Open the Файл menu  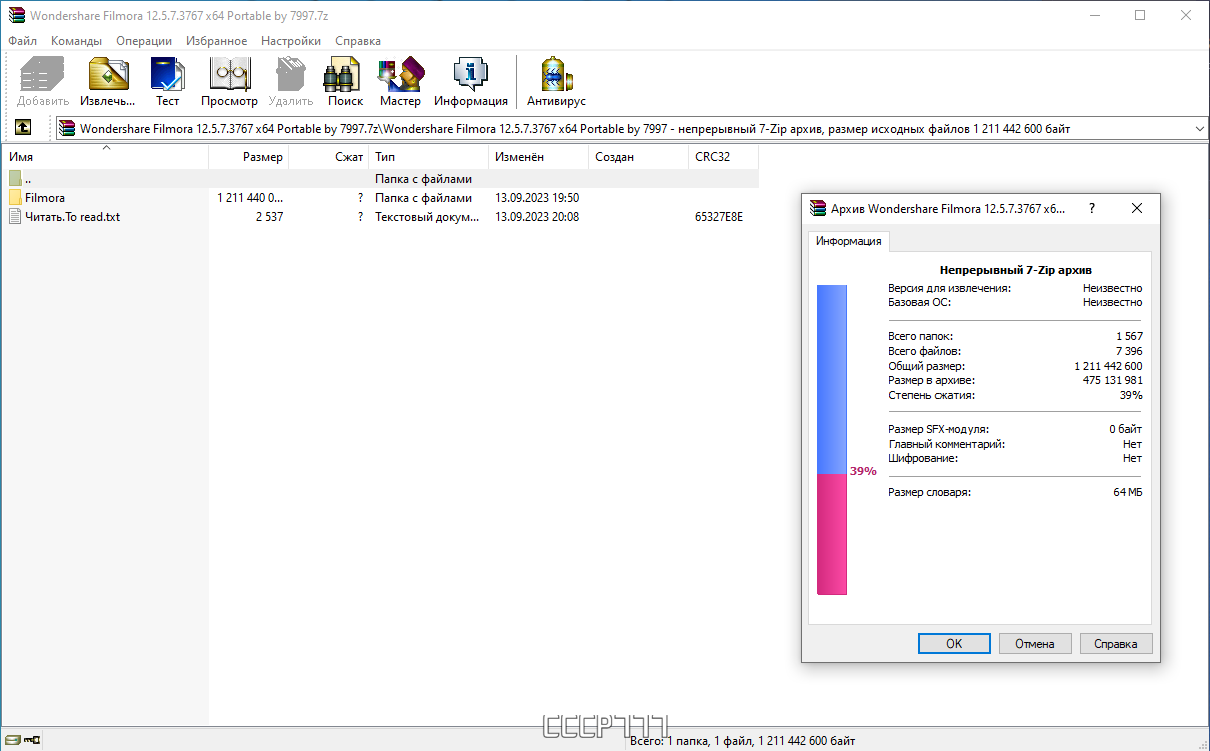coord(22,41)
